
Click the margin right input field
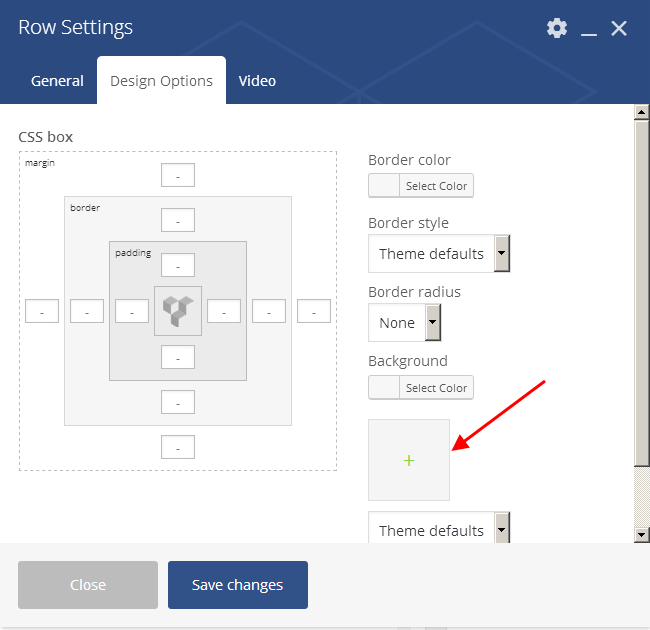click(x=314, y=312)
